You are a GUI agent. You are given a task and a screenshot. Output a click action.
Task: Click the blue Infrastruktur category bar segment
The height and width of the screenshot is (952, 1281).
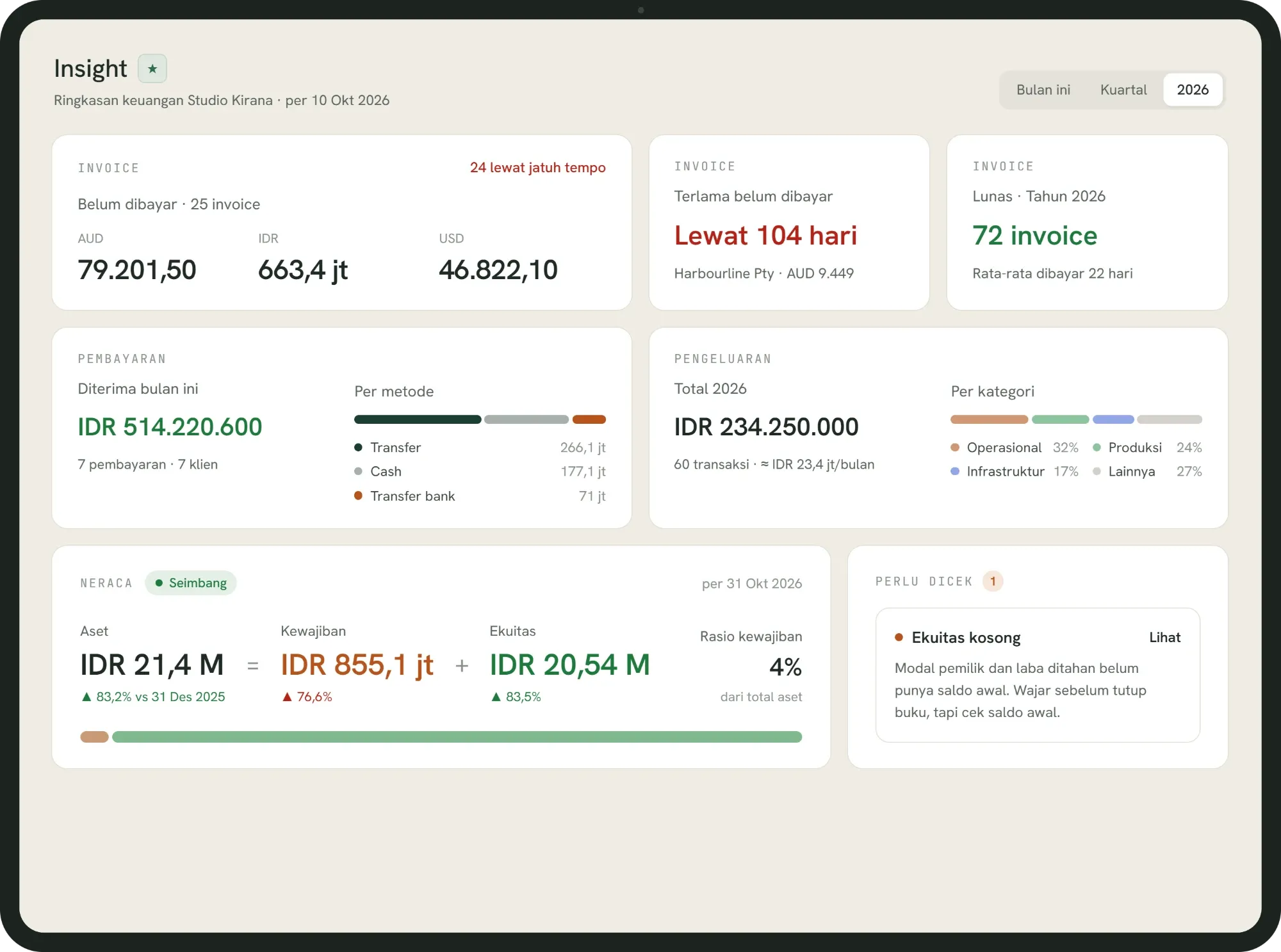1113,419
